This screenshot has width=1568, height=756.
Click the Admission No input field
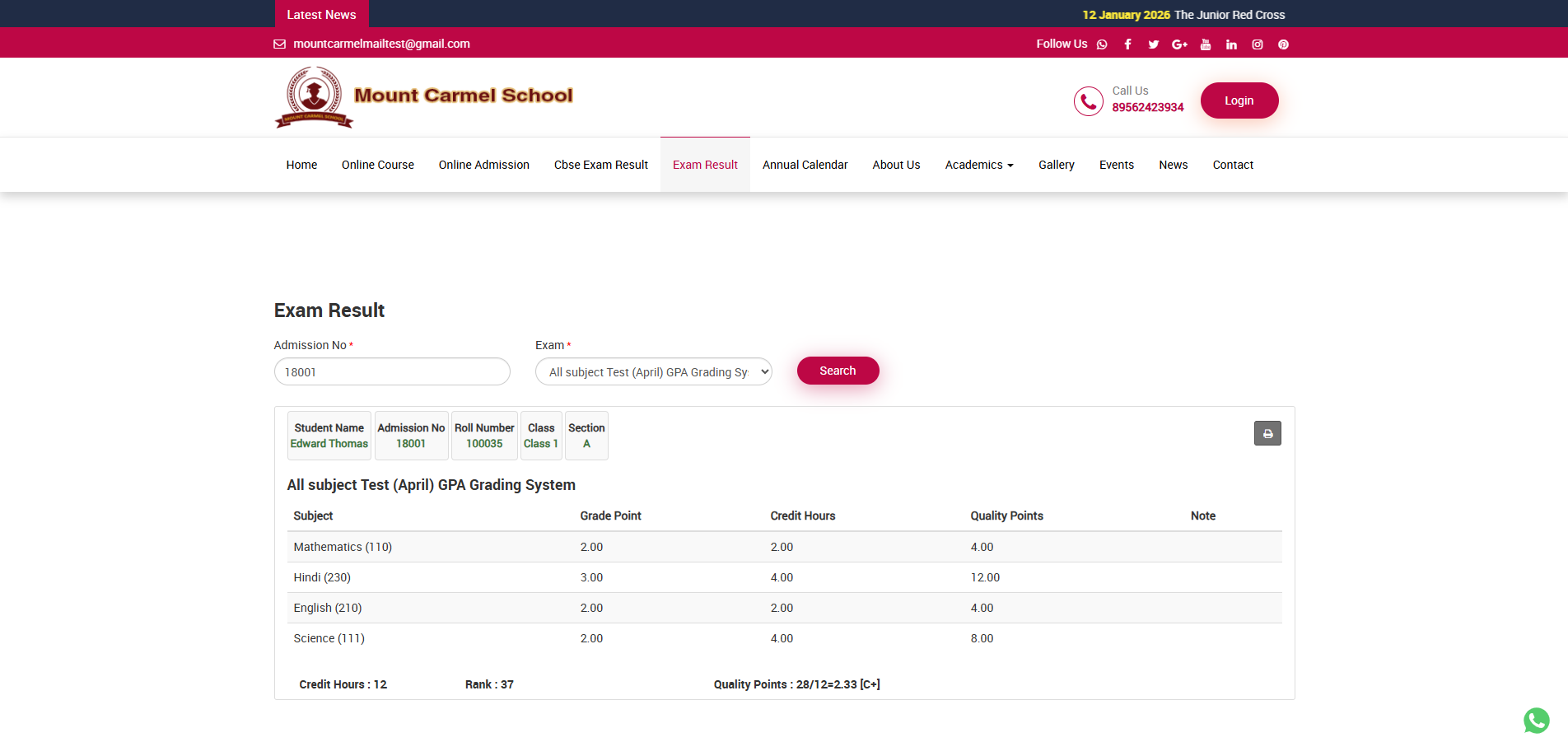point(392,372)
